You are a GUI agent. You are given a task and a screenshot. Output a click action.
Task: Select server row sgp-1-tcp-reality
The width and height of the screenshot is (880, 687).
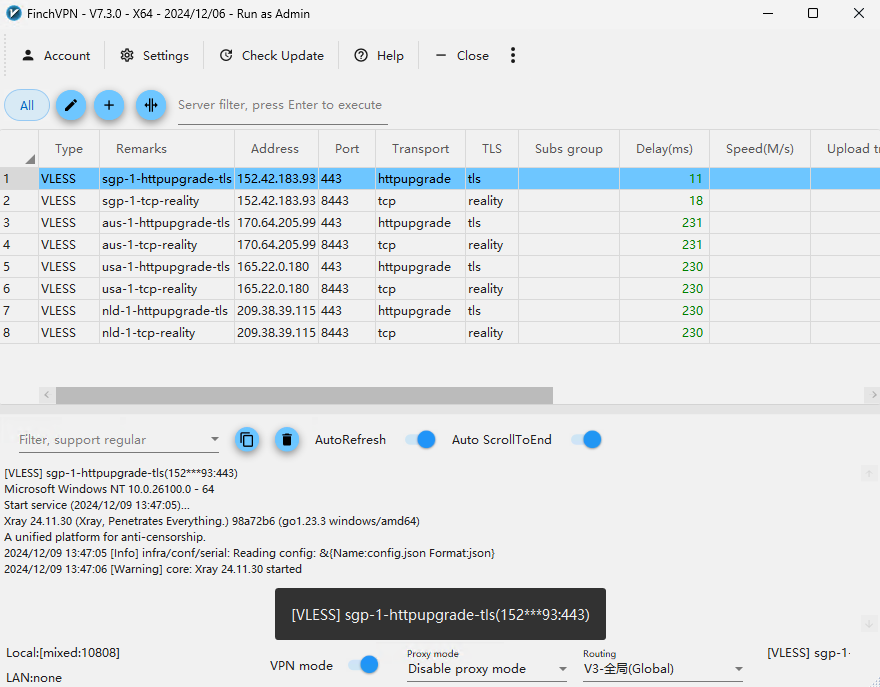point(440,201)
